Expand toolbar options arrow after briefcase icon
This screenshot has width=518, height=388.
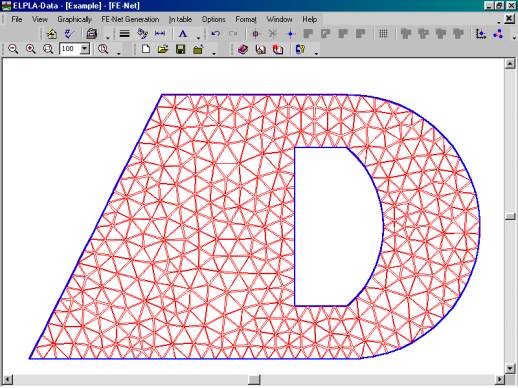tap(108, 37)
